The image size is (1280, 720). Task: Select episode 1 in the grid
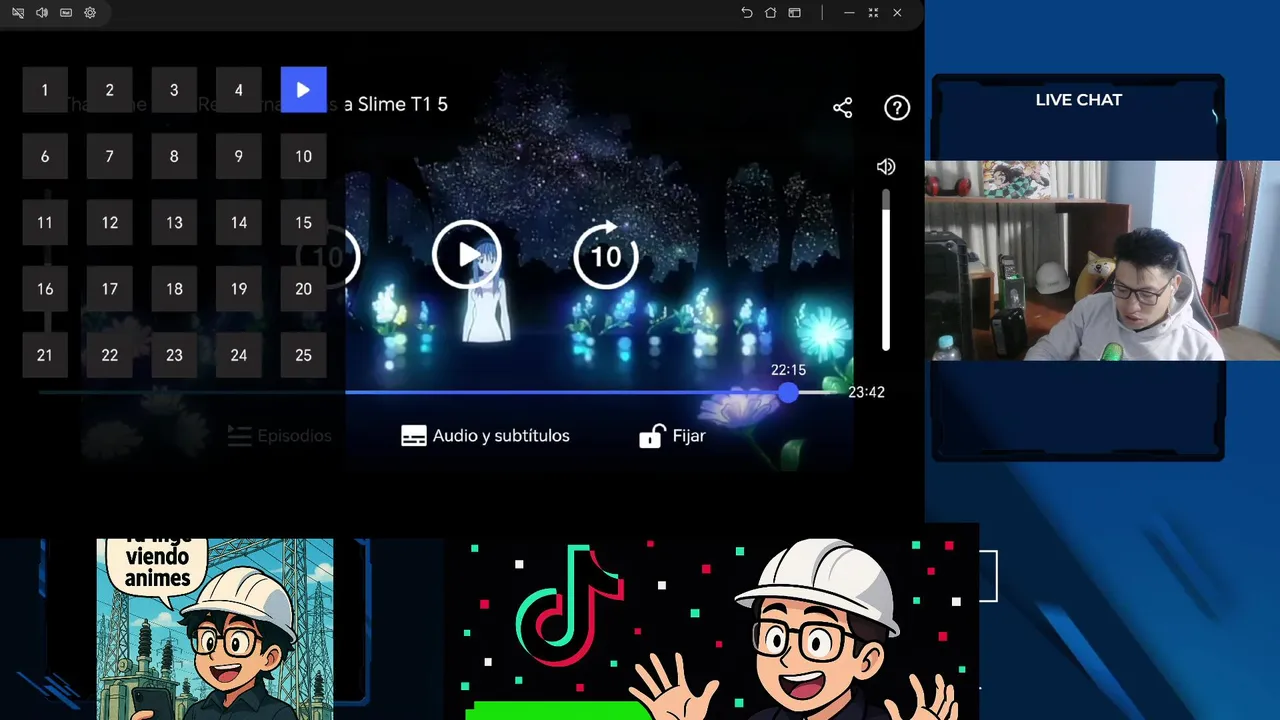click(45, 90)
